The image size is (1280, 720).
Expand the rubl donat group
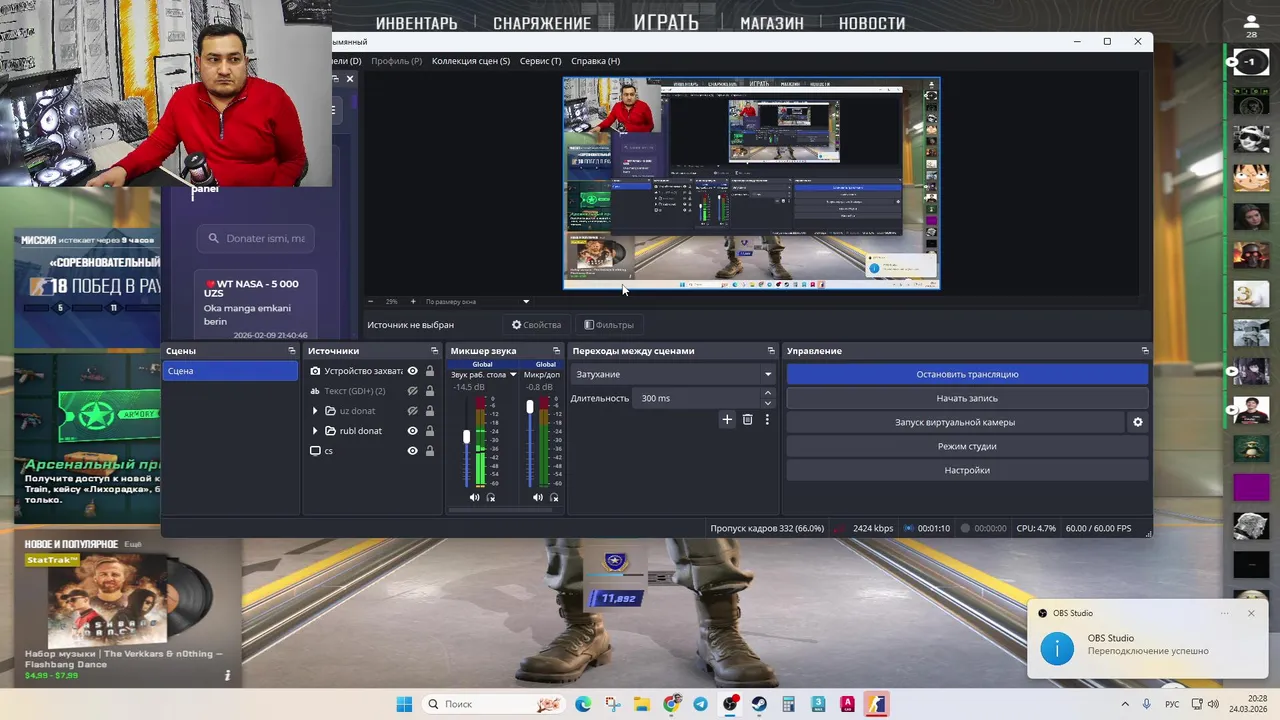tap(315, 431)
